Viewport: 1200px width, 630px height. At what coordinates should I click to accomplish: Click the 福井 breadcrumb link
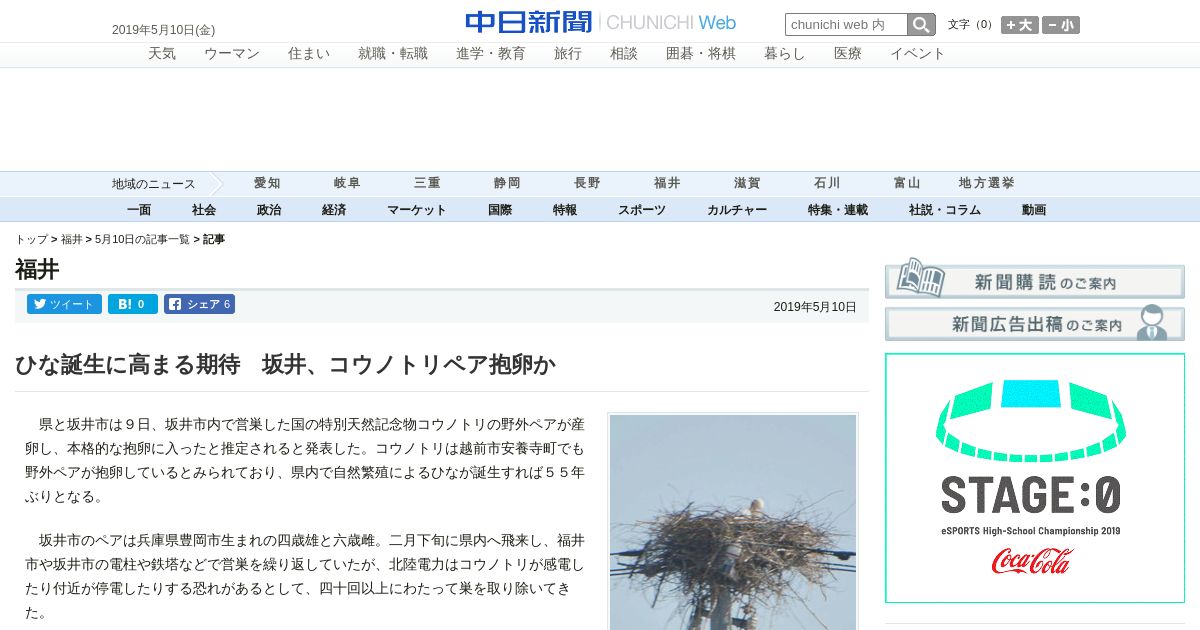point(72,240)
